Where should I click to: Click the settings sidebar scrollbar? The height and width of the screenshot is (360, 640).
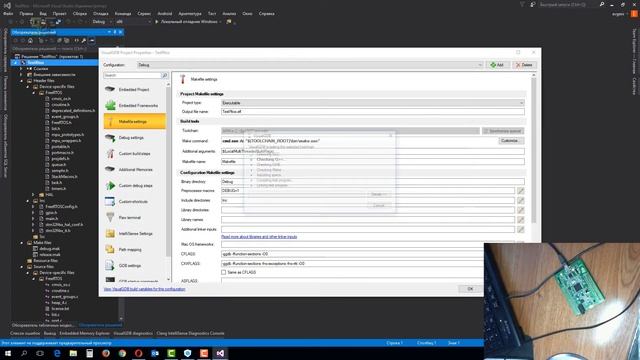168,171
